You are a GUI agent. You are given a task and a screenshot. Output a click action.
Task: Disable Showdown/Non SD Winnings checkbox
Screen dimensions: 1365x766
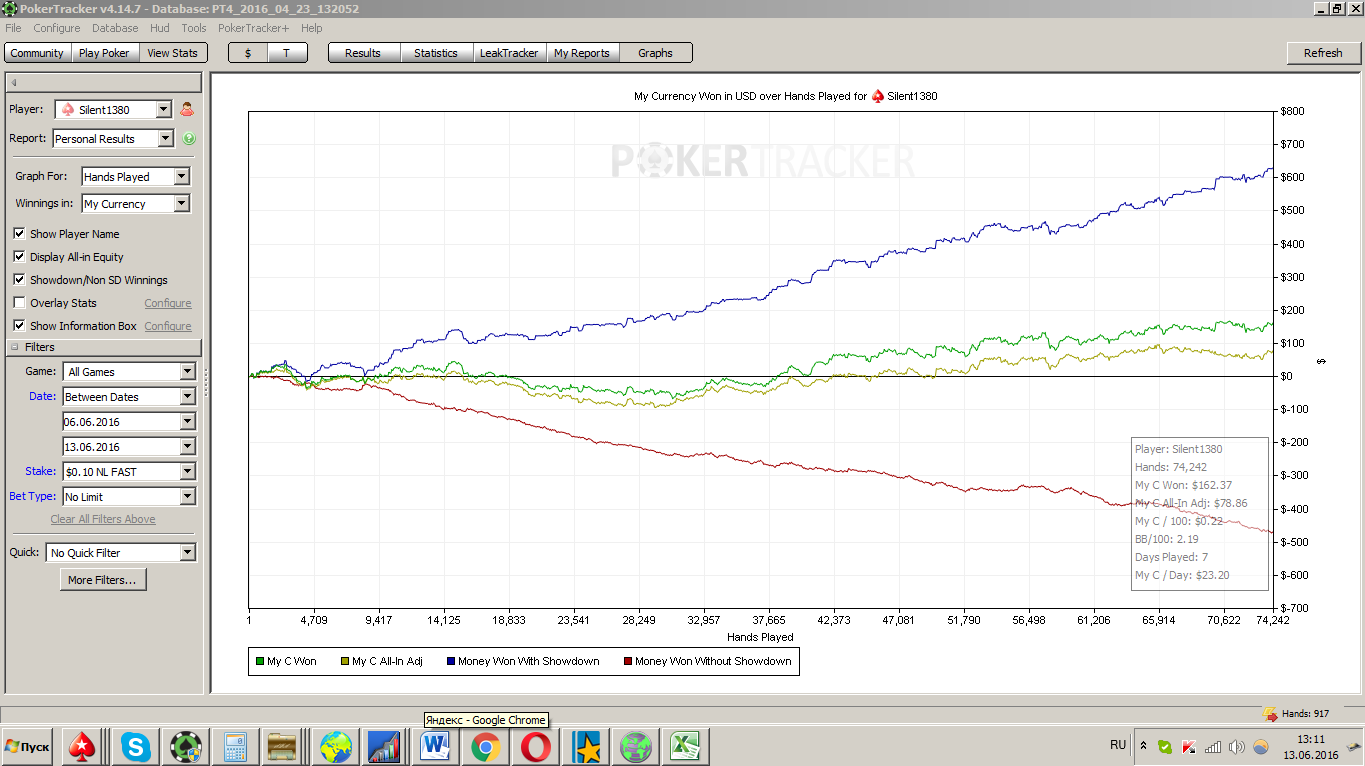coord(19,280)
